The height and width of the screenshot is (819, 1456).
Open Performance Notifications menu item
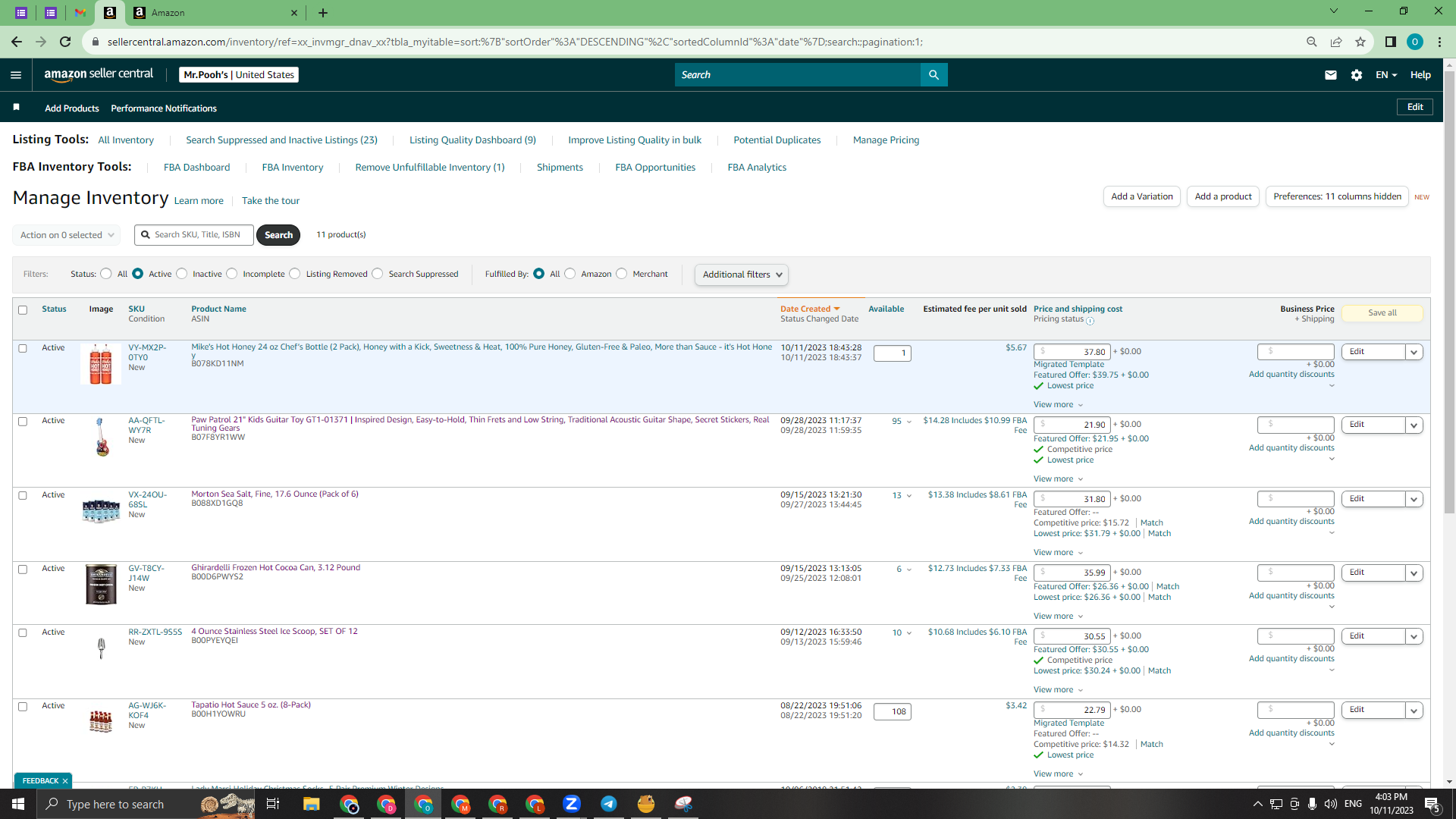coord(164,108)
